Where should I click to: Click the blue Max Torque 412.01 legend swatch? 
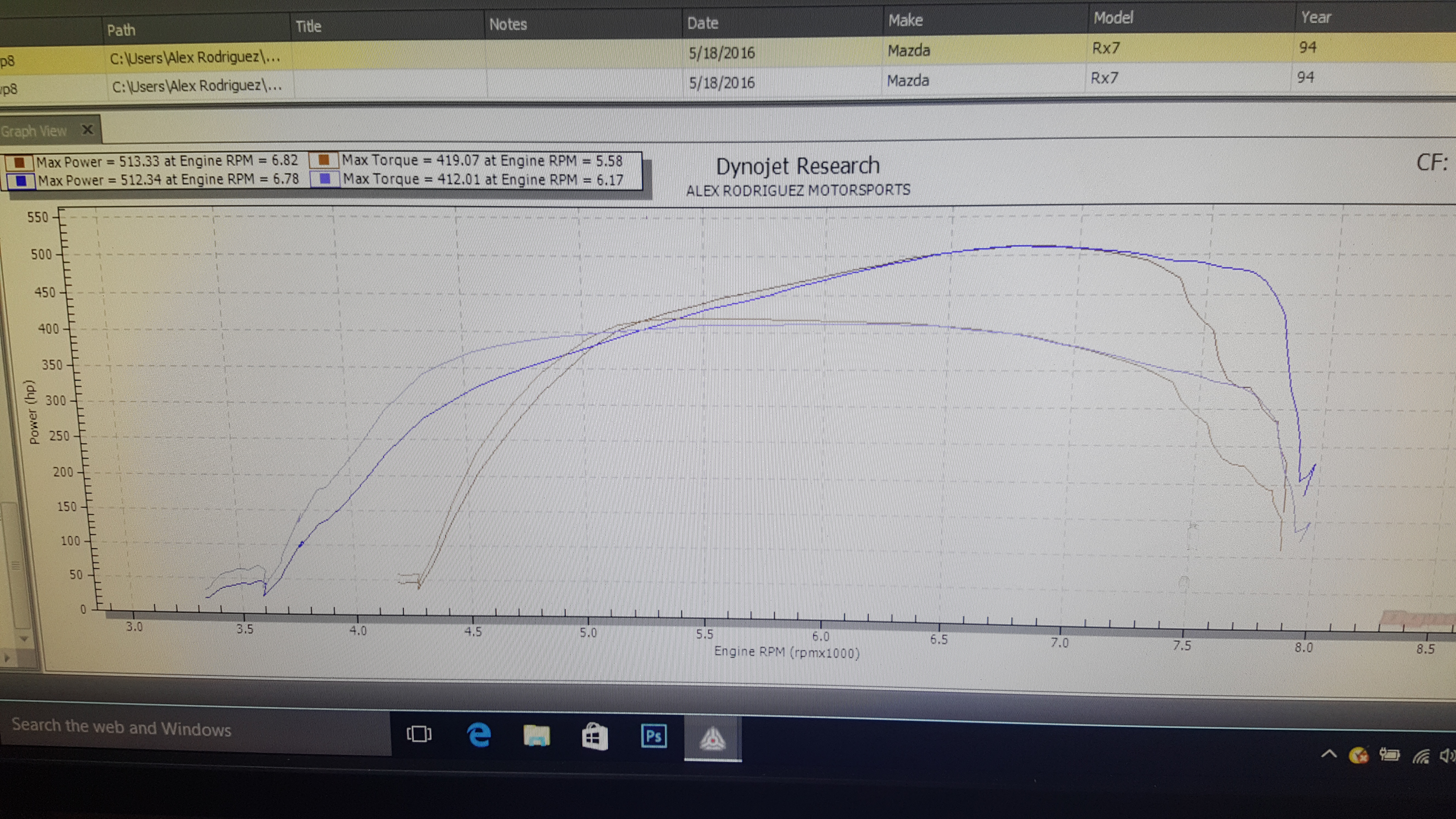(x=325, y=179)
